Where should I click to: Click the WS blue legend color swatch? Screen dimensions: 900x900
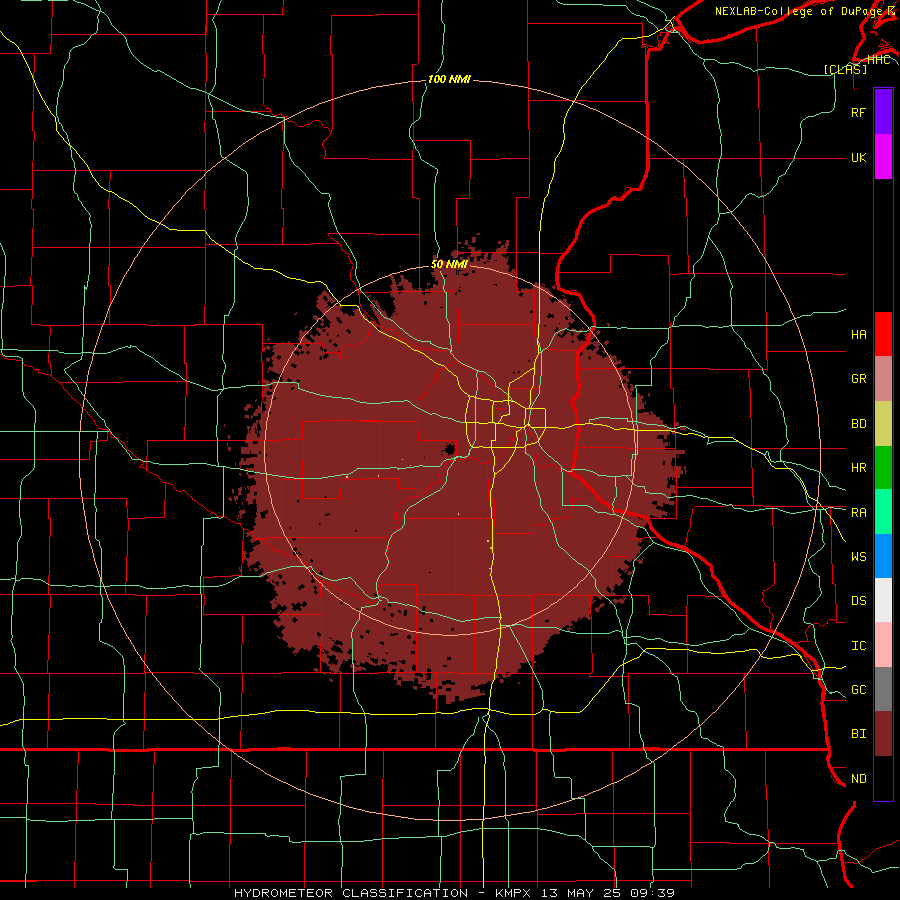coord(883,556)
